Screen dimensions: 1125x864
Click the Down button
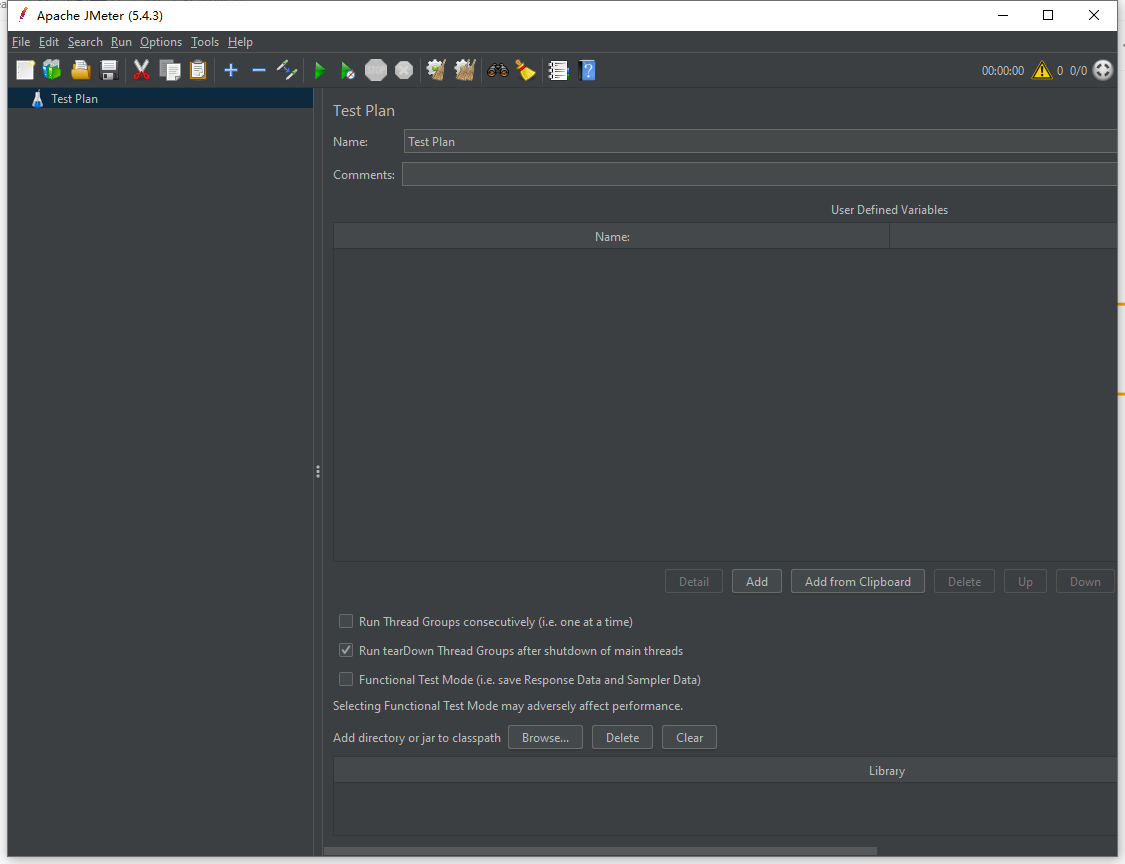click(x=1085, y=581)
